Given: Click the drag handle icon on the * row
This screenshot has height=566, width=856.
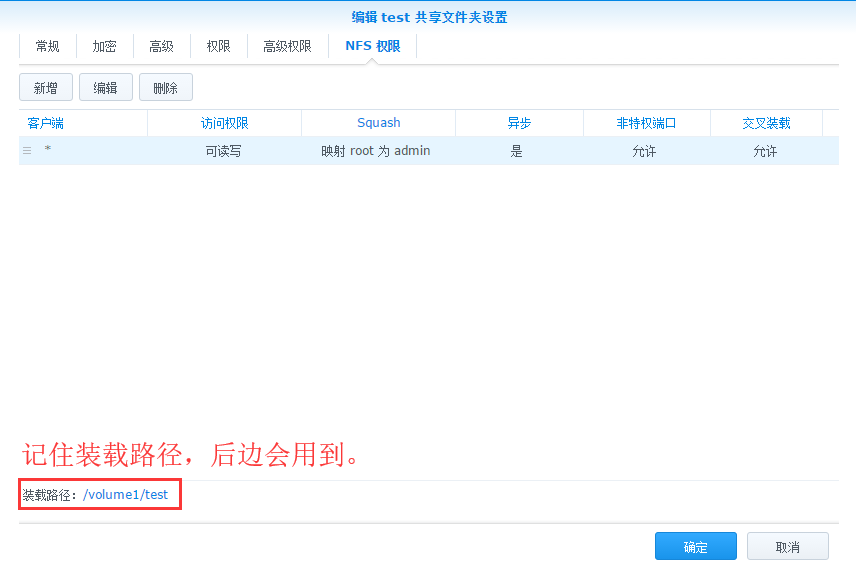Looking at the screenshot, I should 27,151.
